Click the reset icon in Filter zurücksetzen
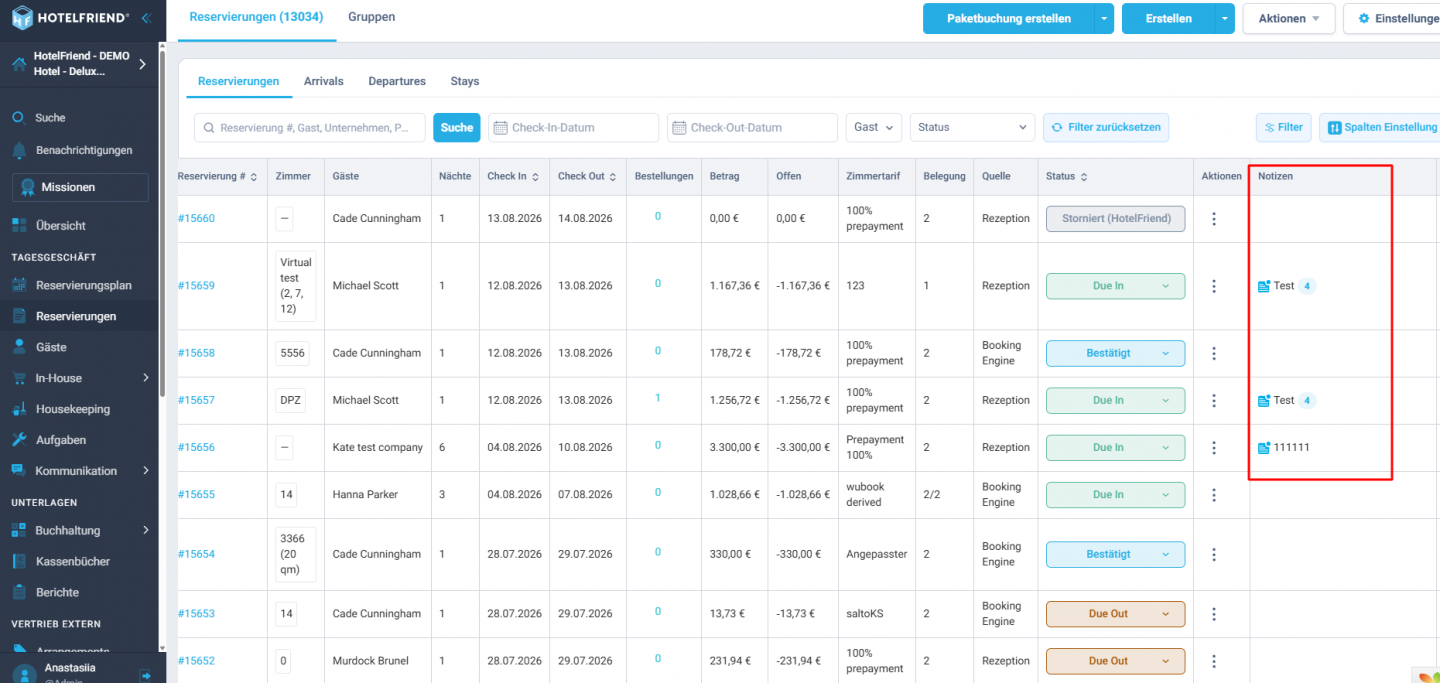This screenshot has width=1440, height=683. coord(1057,127)
